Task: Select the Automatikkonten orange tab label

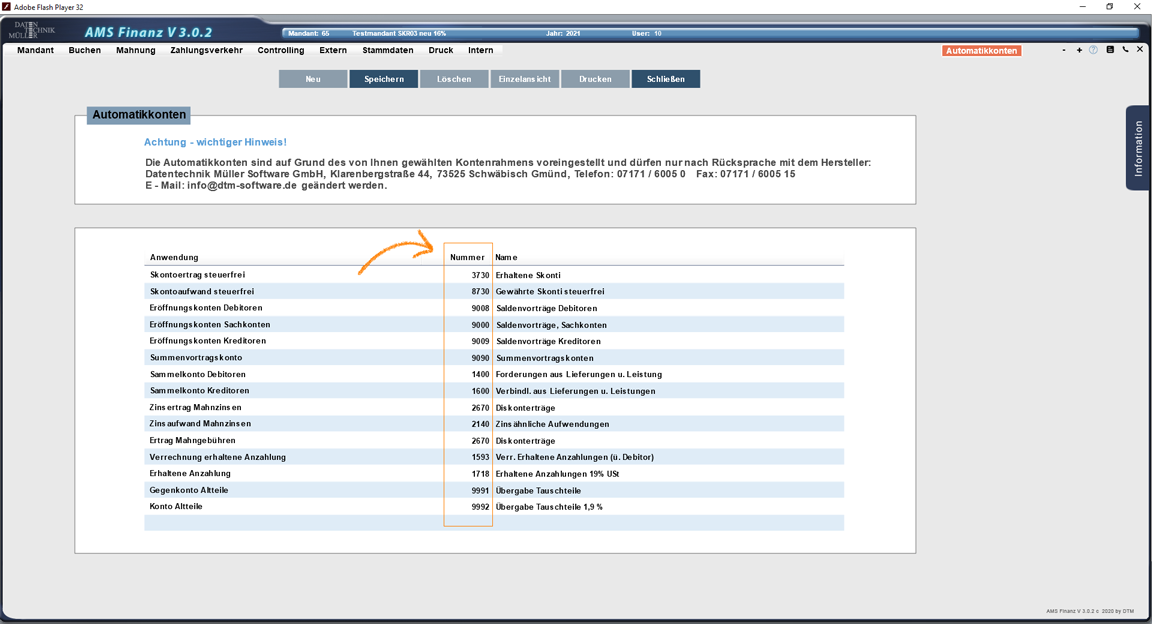Action: pos(981,51)
